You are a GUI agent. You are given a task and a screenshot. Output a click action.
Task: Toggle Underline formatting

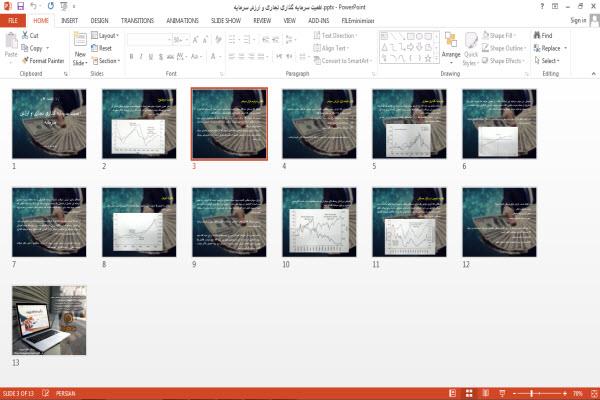(x=151, y=57)
